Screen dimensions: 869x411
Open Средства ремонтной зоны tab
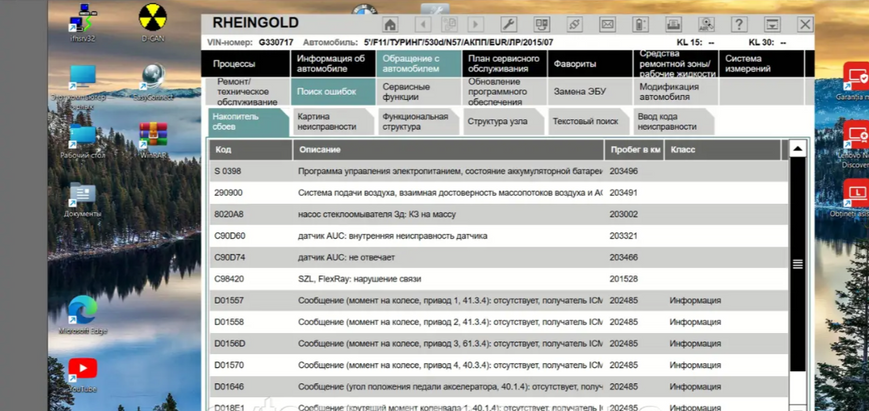click(x=676, y=64)
